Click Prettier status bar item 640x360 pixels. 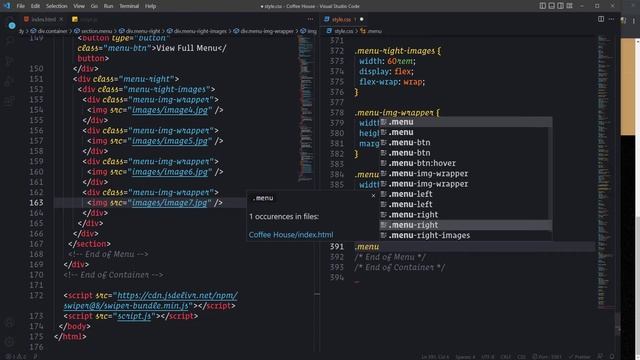point(579,356)
